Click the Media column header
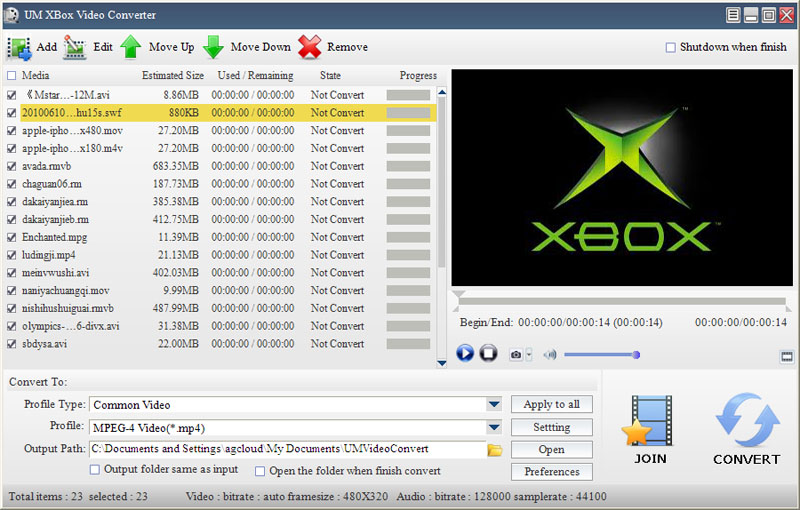This screenshot has height=510, width=800. point(35,75)
